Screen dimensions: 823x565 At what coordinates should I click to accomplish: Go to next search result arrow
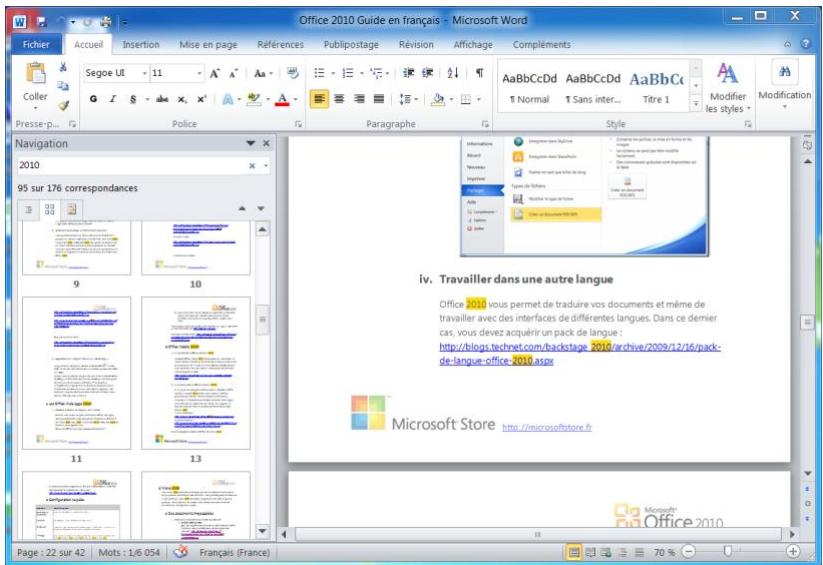[260, 208]
